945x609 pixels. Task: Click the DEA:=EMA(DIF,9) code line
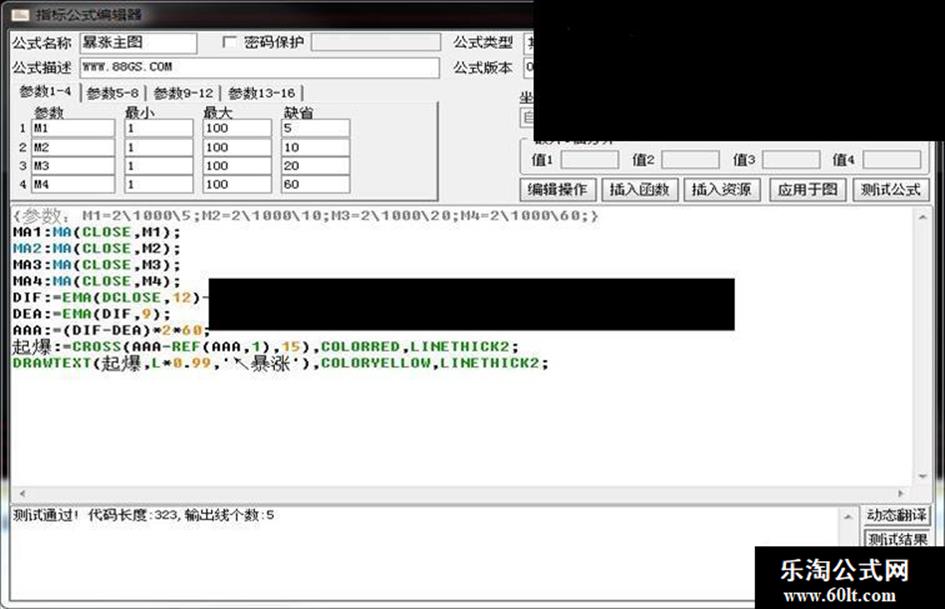92,314
